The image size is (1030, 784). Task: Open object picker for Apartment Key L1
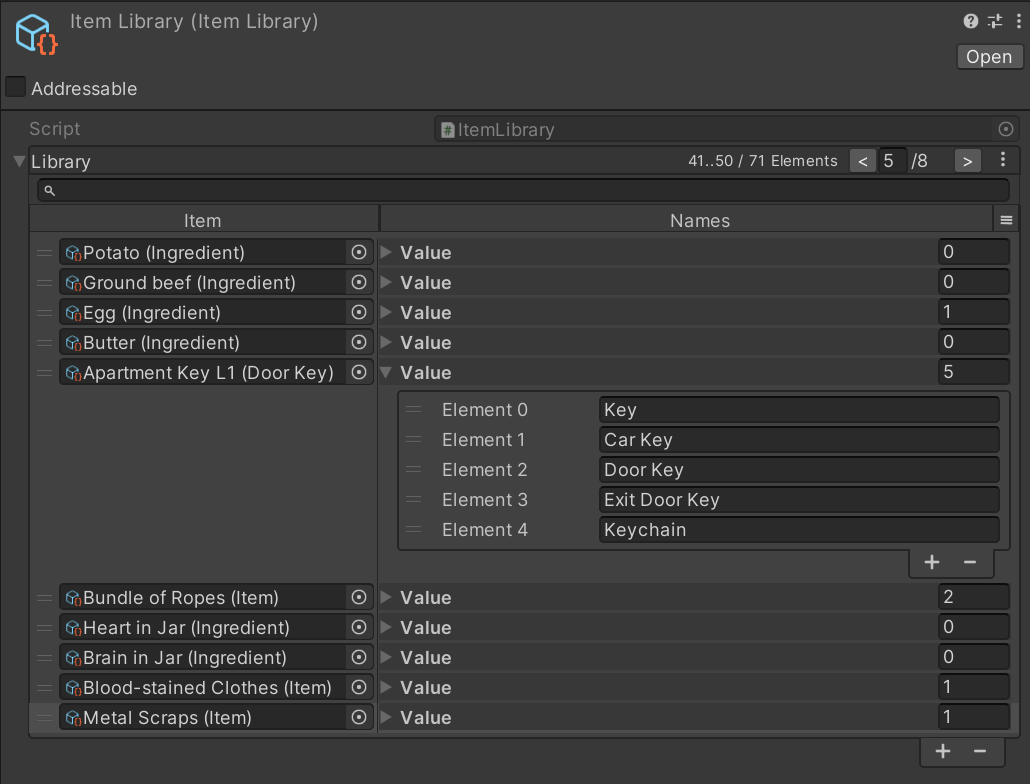359,373
